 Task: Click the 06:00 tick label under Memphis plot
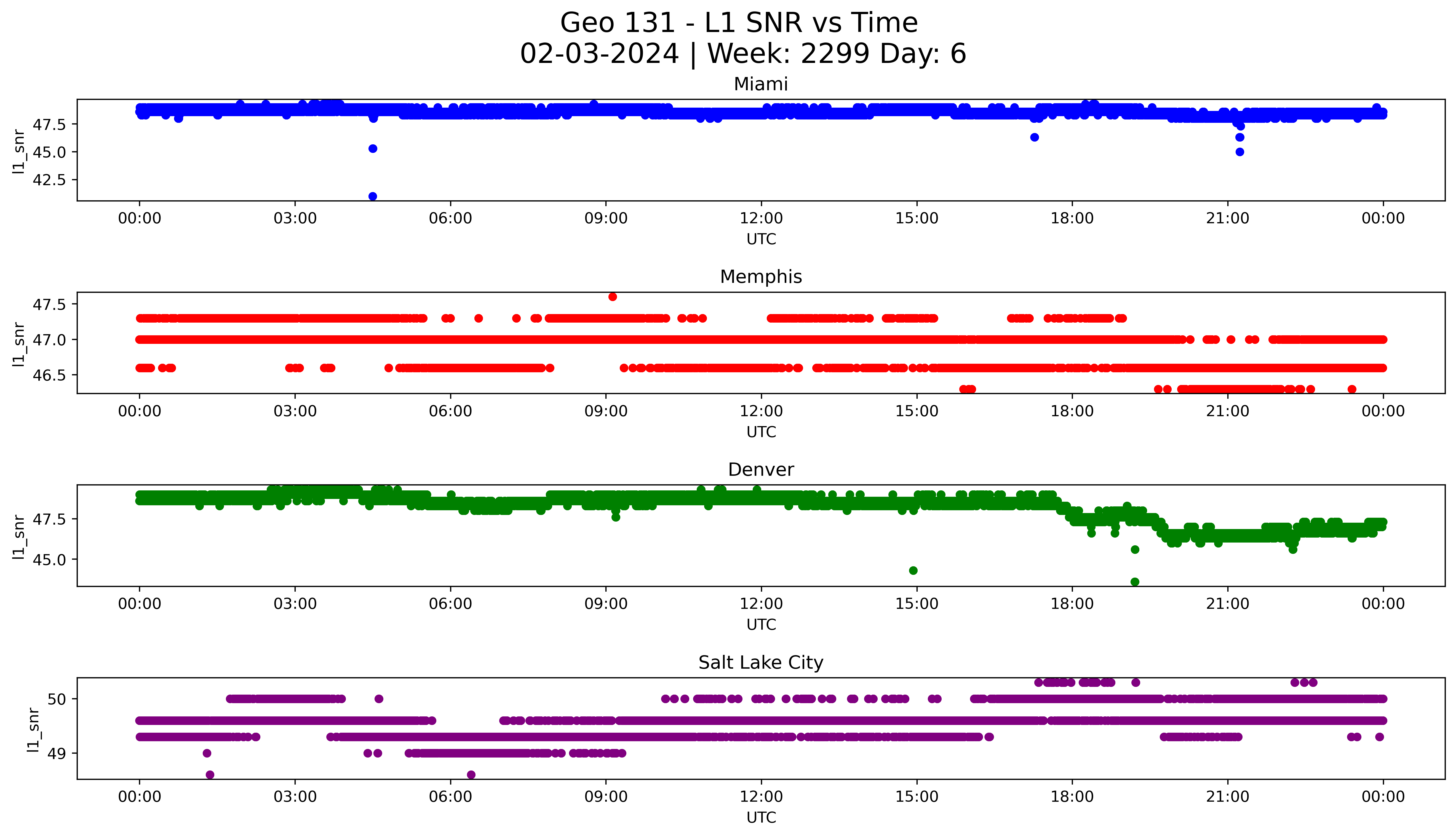(x=450, y=411)
